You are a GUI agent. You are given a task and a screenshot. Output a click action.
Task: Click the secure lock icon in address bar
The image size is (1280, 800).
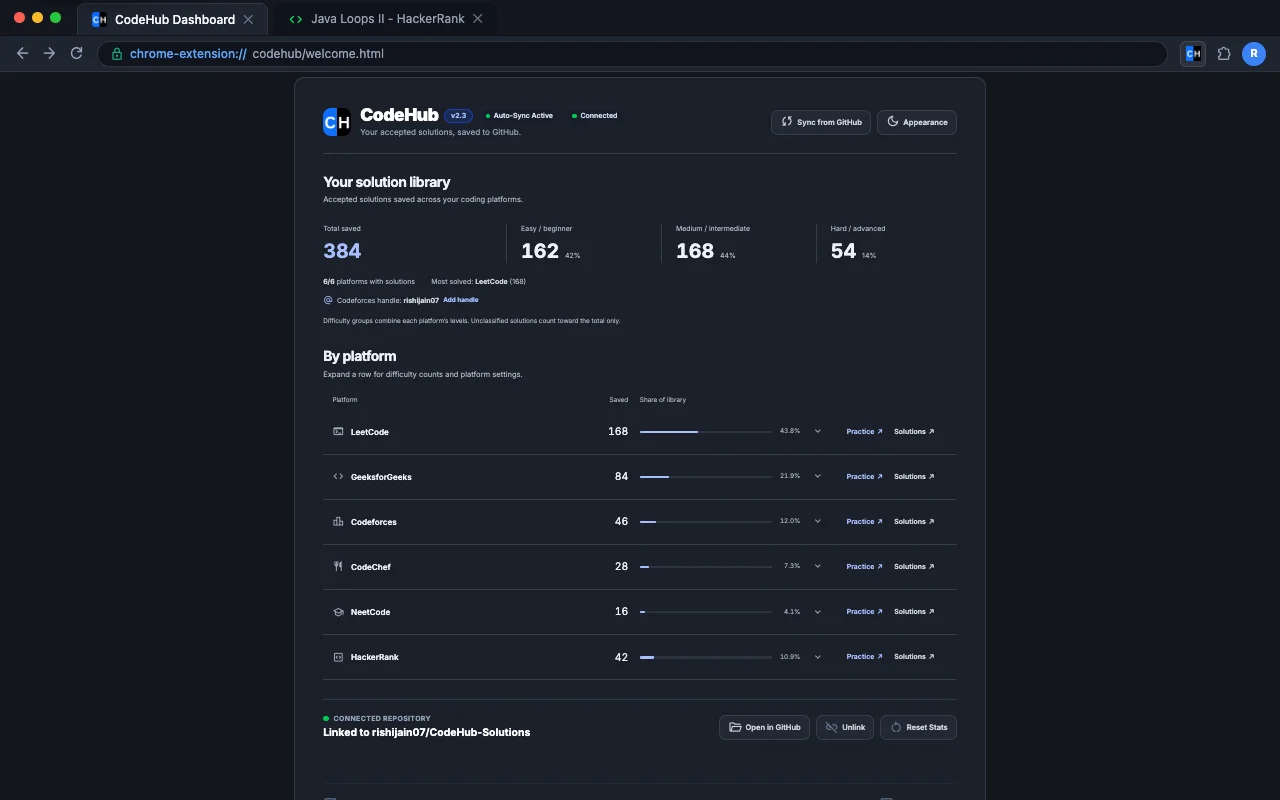[117, 54]
